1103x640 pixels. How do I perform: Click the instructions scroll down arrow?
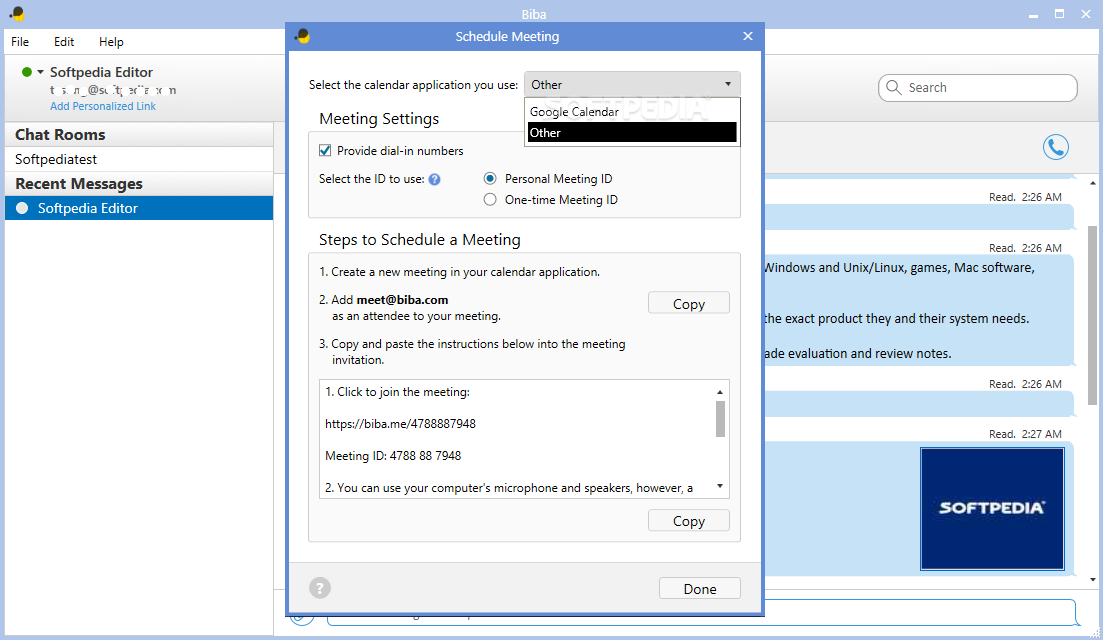coord(720,486)
